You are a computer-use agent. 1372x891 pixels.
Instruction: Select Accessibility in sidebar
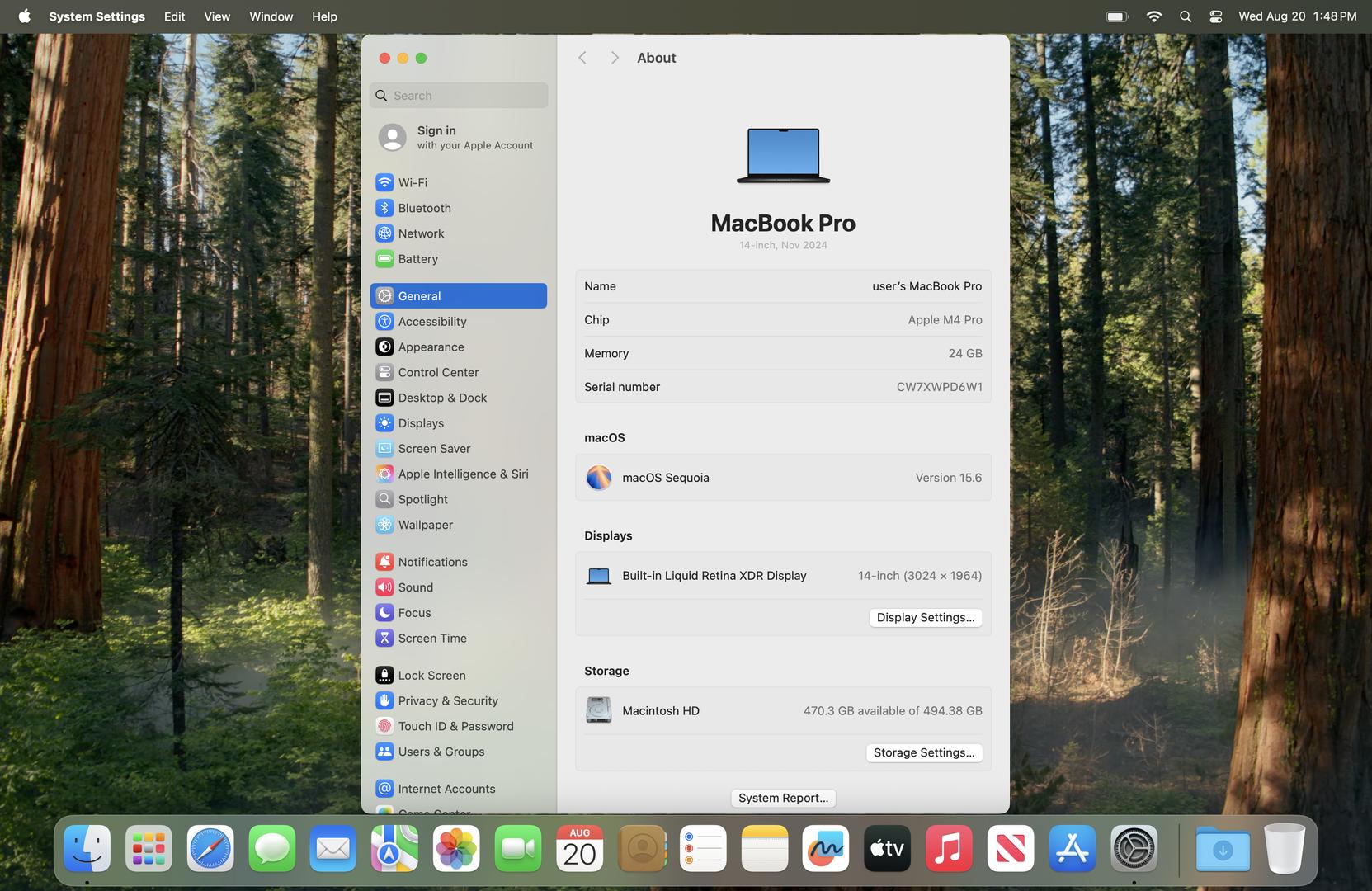(458, 322)
